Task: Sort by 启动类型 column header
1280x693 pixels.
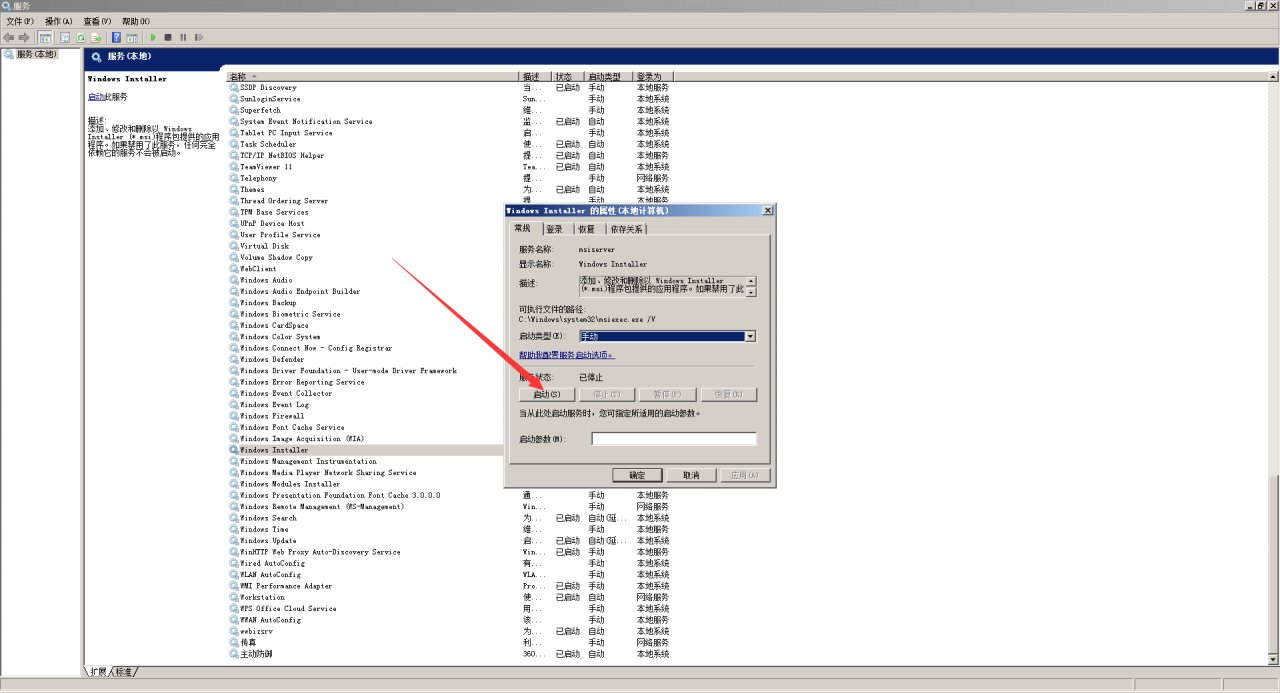Action: click(x=610, y=76)
